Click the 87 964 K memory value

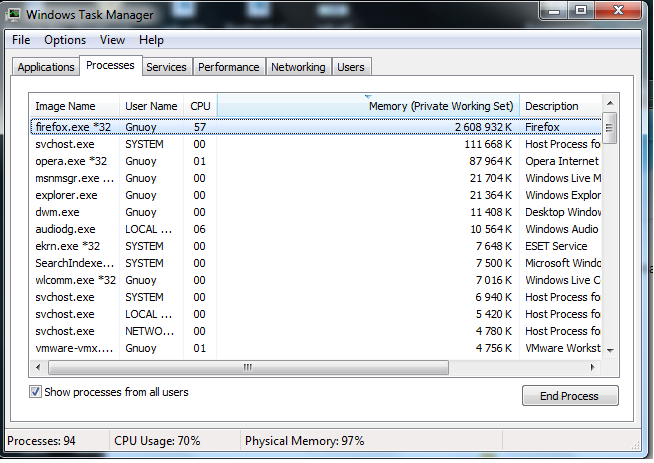[490, 161]
